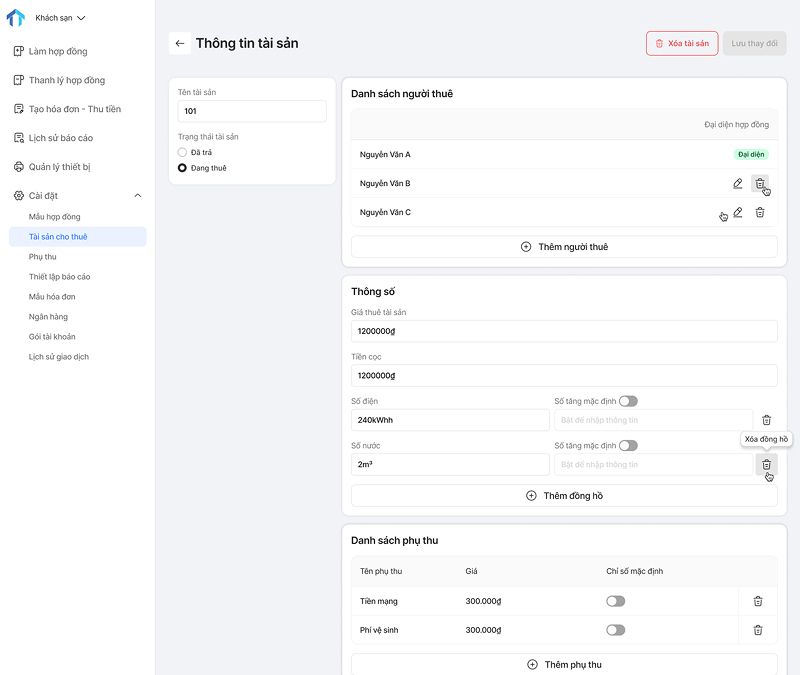Click the Phí vệ sinh surcharge name
800x675 pixels.
(379, 630)
